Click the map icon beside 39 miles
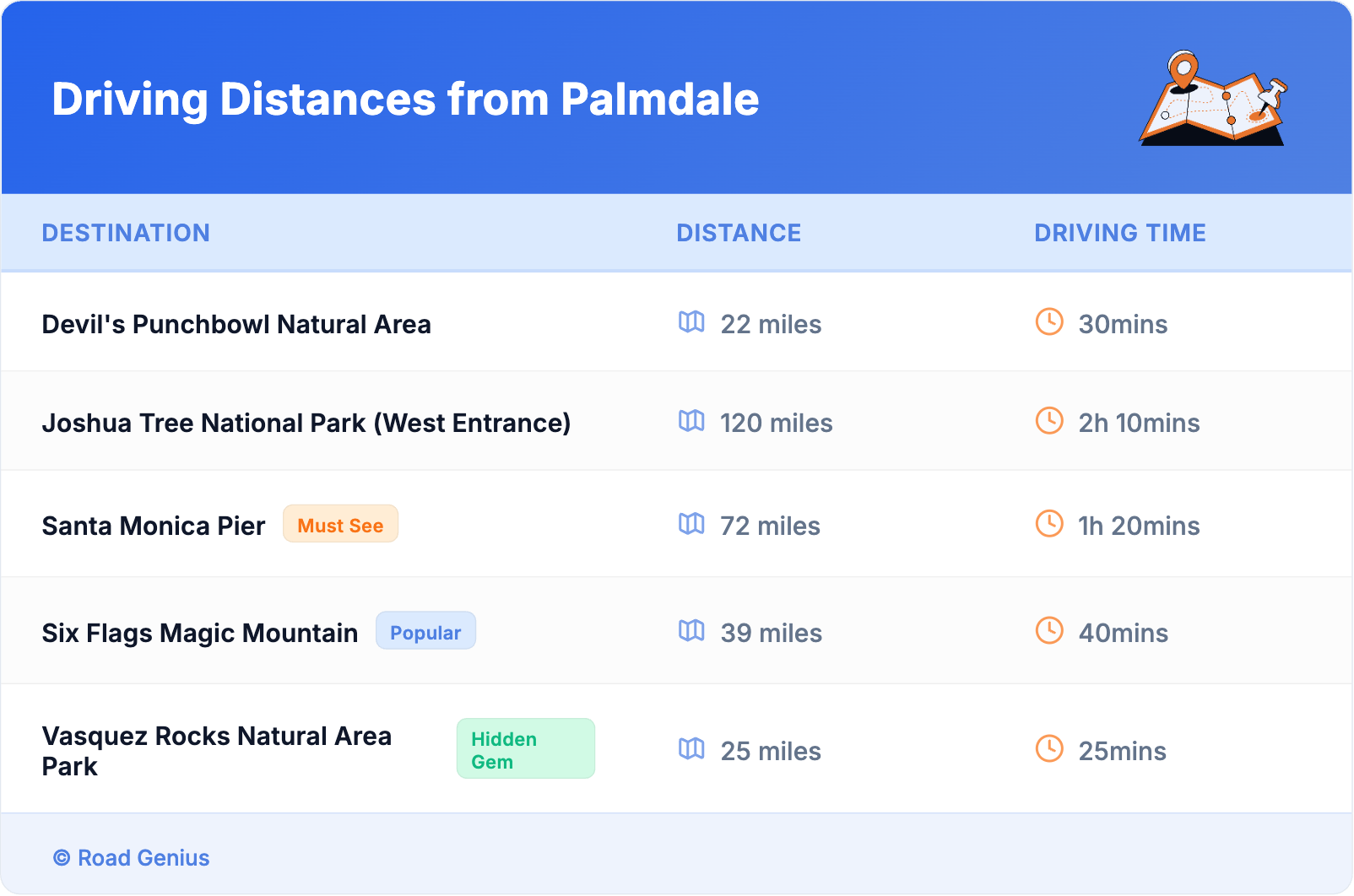Viewport: 1354px width, 896px height. (x=691, y=630)
